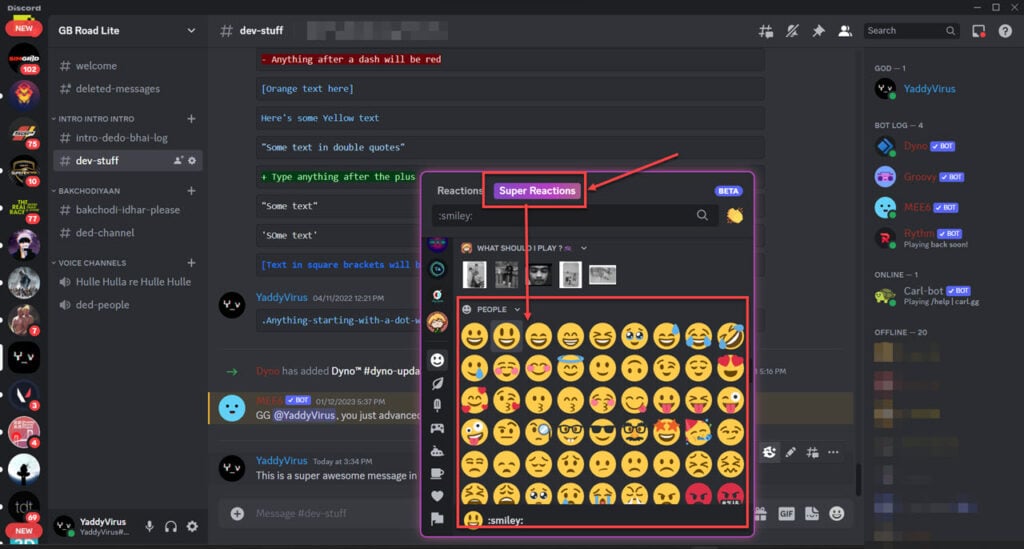Create a thread from message hover toolbar
1024x549 pixels.
click(x=812, y=452)
